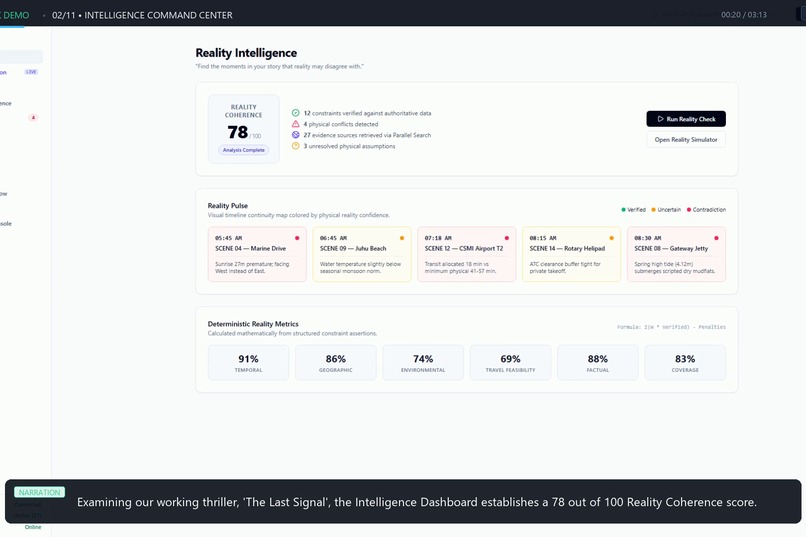Click the 74% Environmental metric tile
The height and width of the screenshot is (537, 806).
coord(423,363)
